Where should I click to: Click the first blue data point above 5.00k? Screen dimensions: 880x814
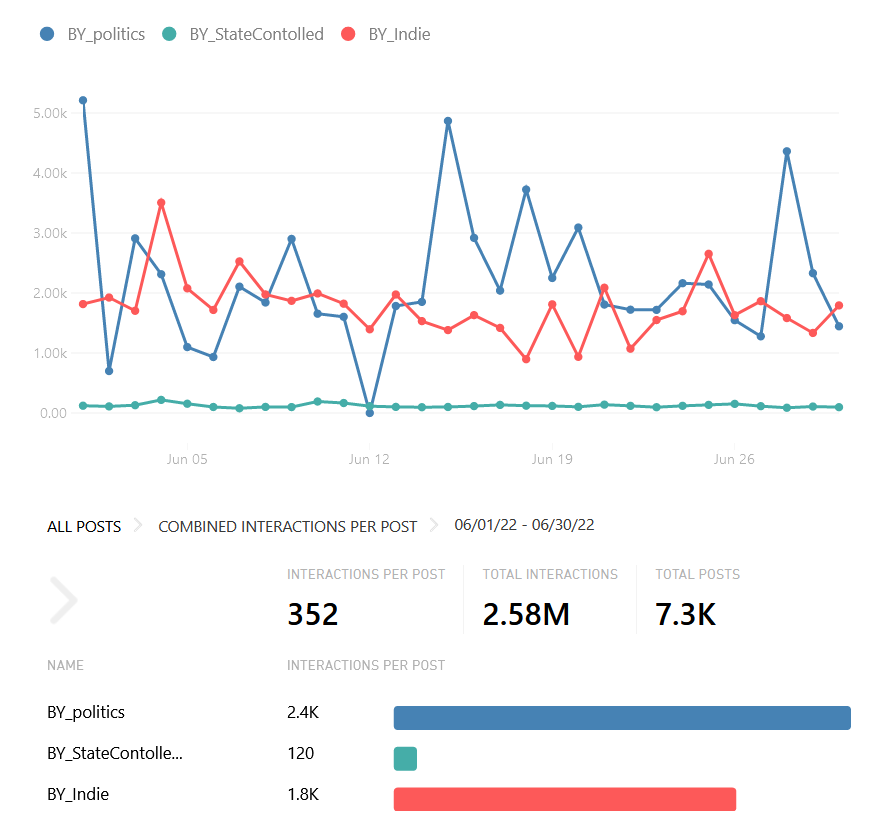[83, 100]
